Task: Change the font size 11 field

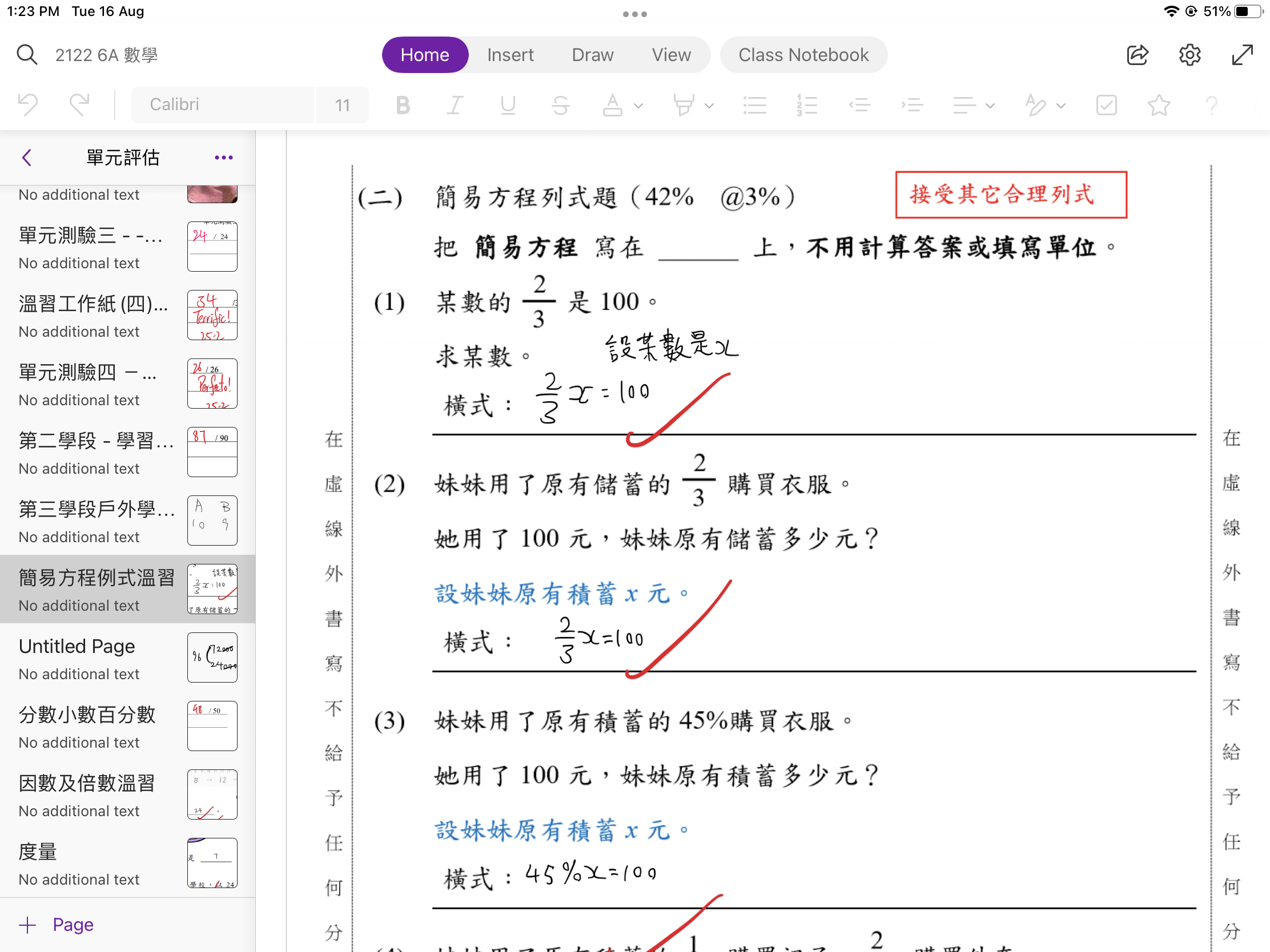Action: point(342,105)
